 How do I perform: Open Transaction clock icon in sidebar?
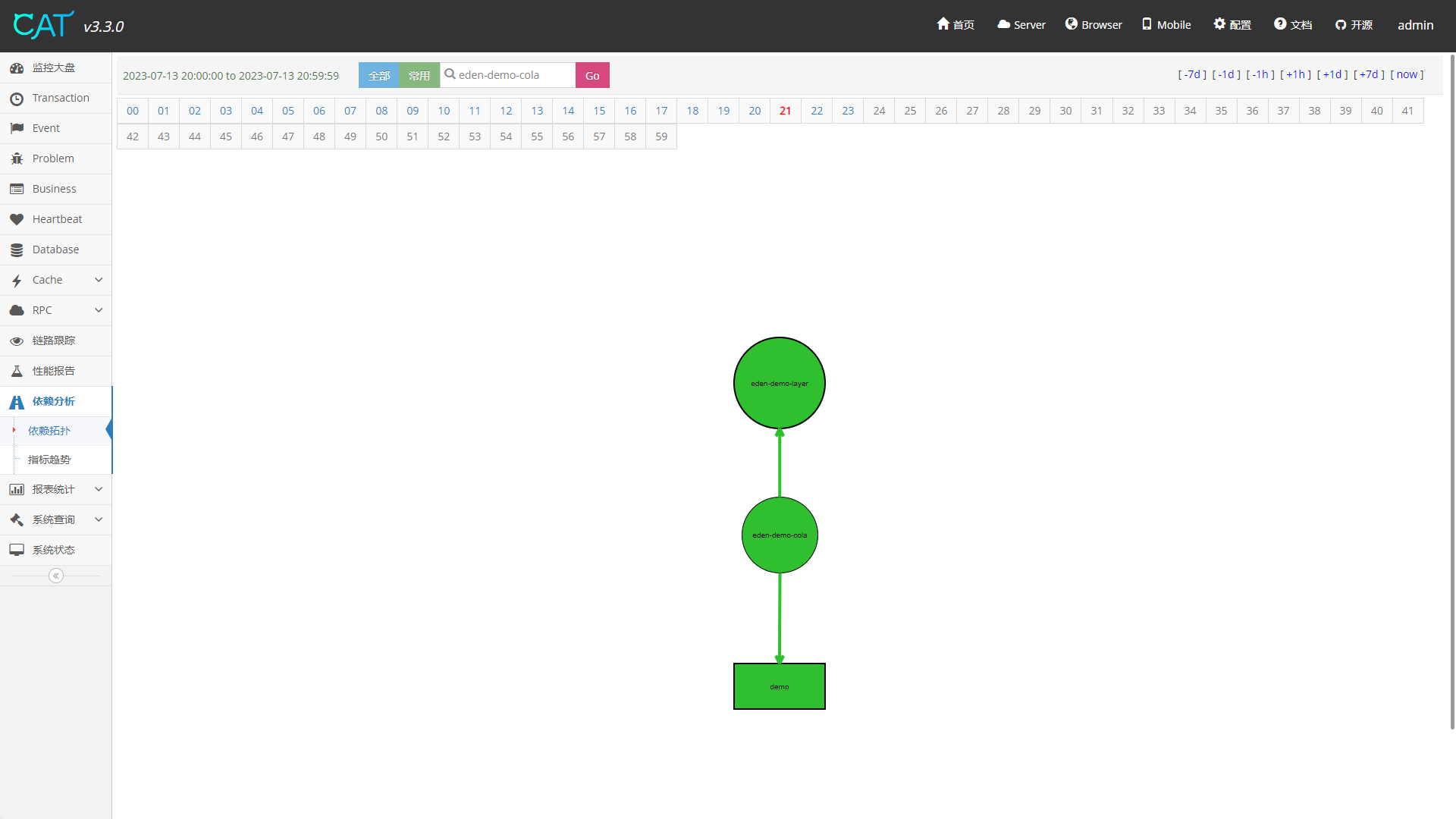pos(17,99)
